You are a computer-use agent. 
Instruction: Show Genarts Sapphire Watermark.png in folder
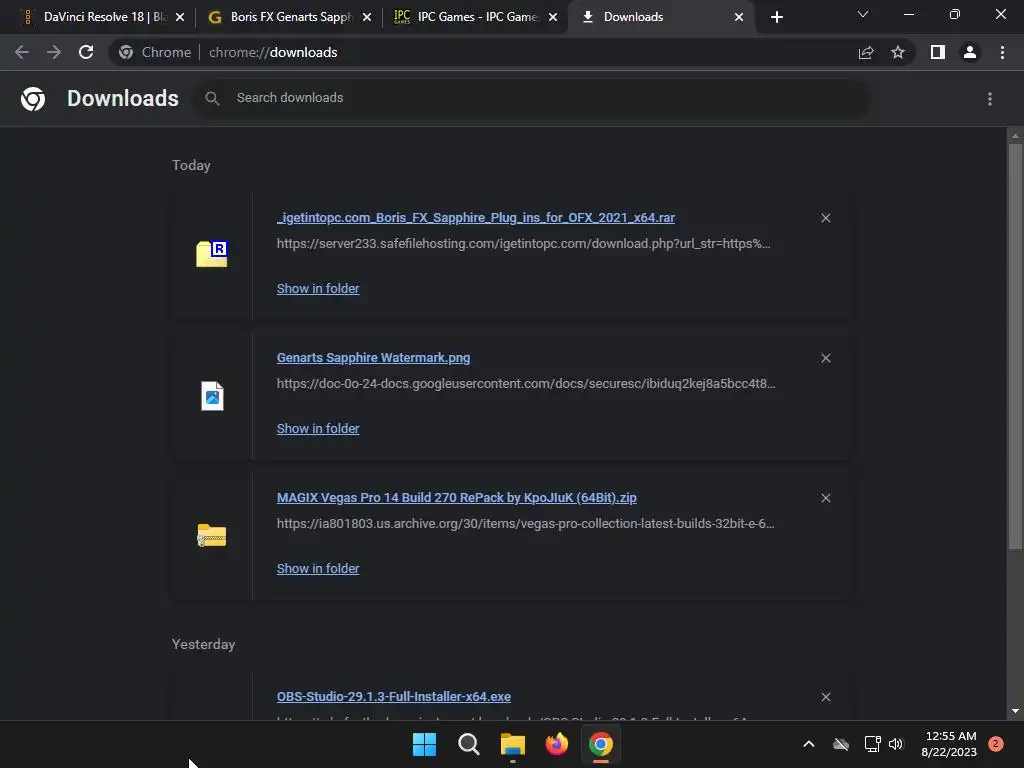[318, 428]
